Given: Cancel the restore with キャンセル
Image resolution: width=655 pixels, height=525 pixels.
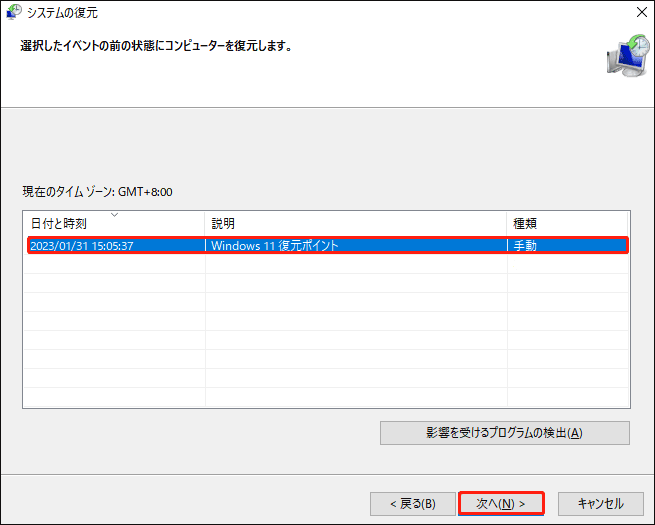Looking at the screenshot, I should 601,504.
